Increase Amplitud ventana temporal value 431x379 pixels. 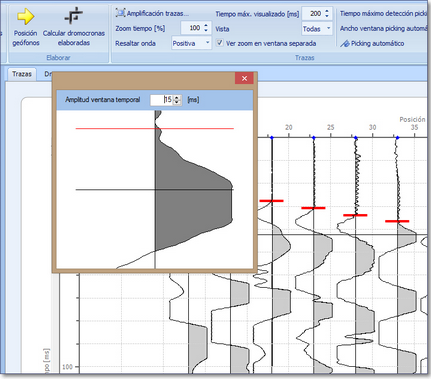click(177, 97)
